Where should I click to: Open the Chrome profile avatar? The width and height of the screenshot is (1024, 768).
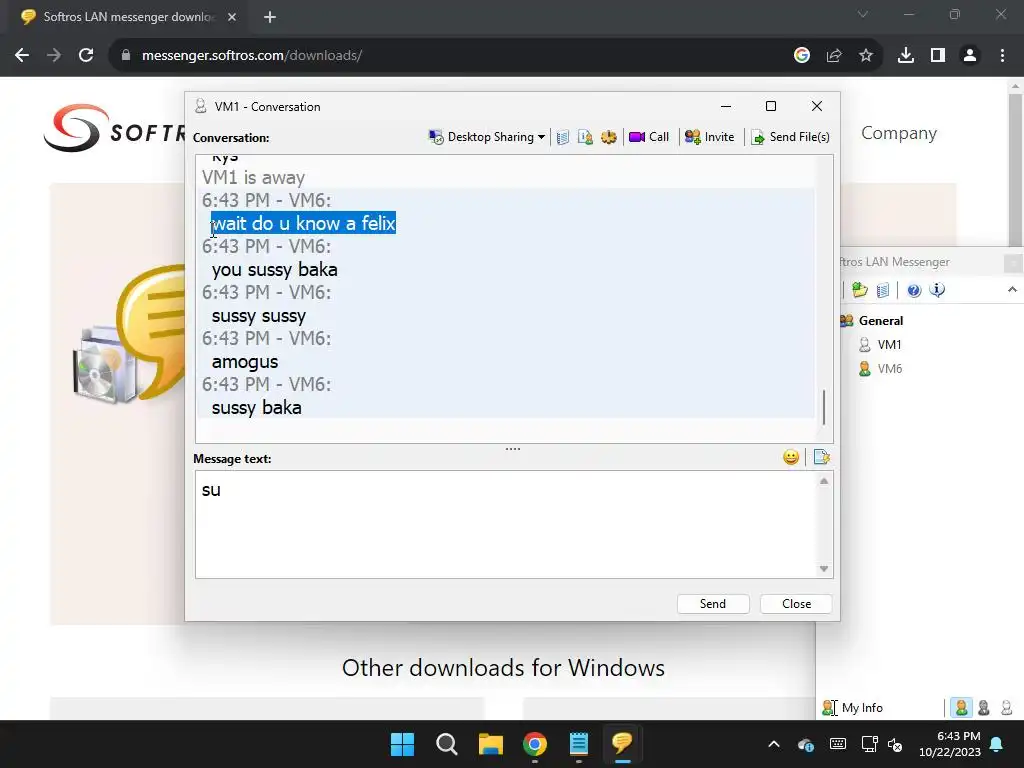pyautogui.click(x=970, y=56)
